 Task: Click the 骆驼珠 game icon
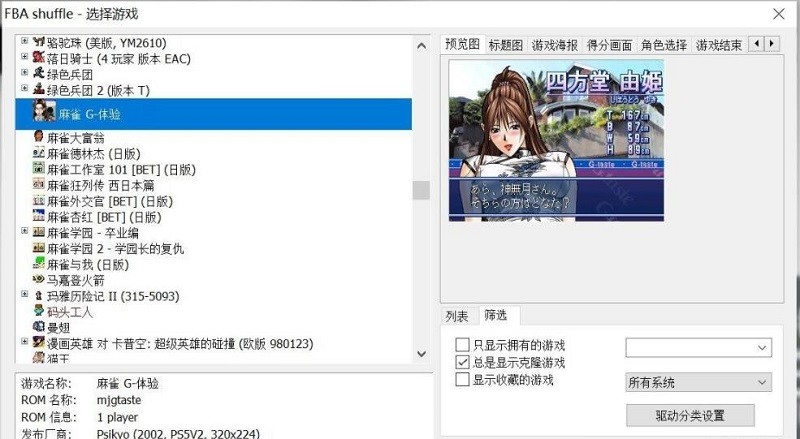(39, 42)
